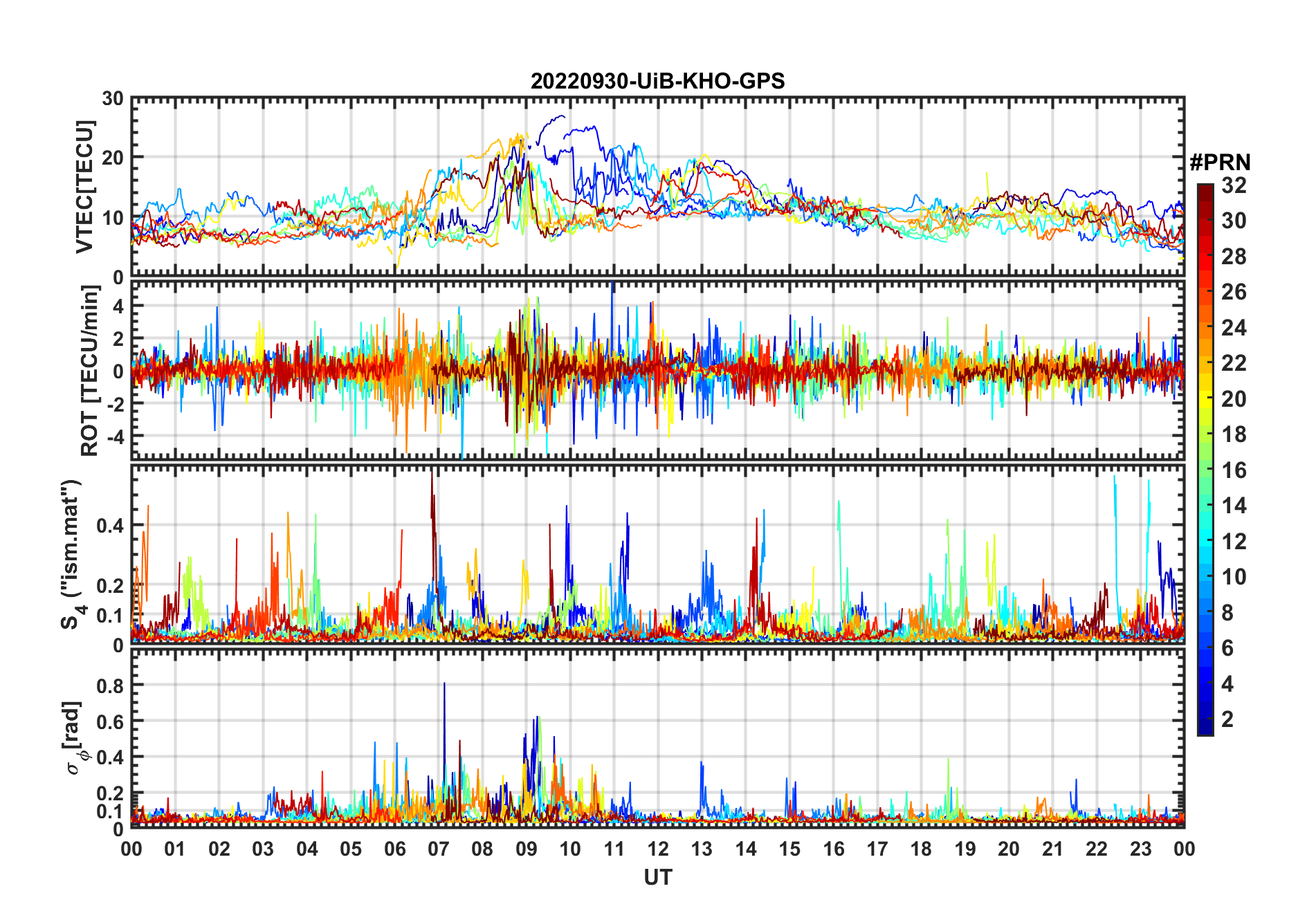Viewport: 1316px width, 920px height.
Task: Select the 4 tick on the ROT axis
Action: point(119,306)
